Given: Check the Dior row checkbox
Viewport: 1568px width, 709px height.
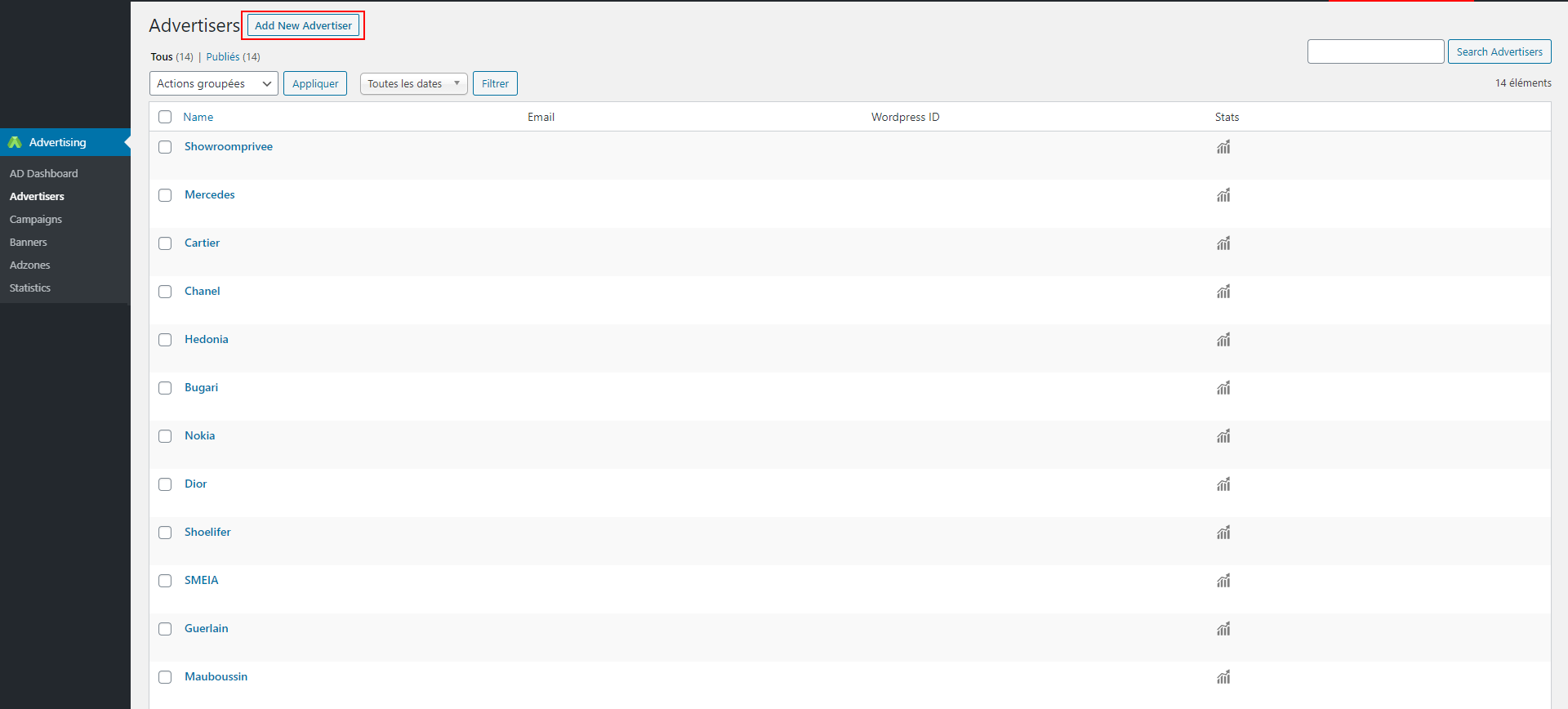Looking at the screenshot, I should click(165, 484).
